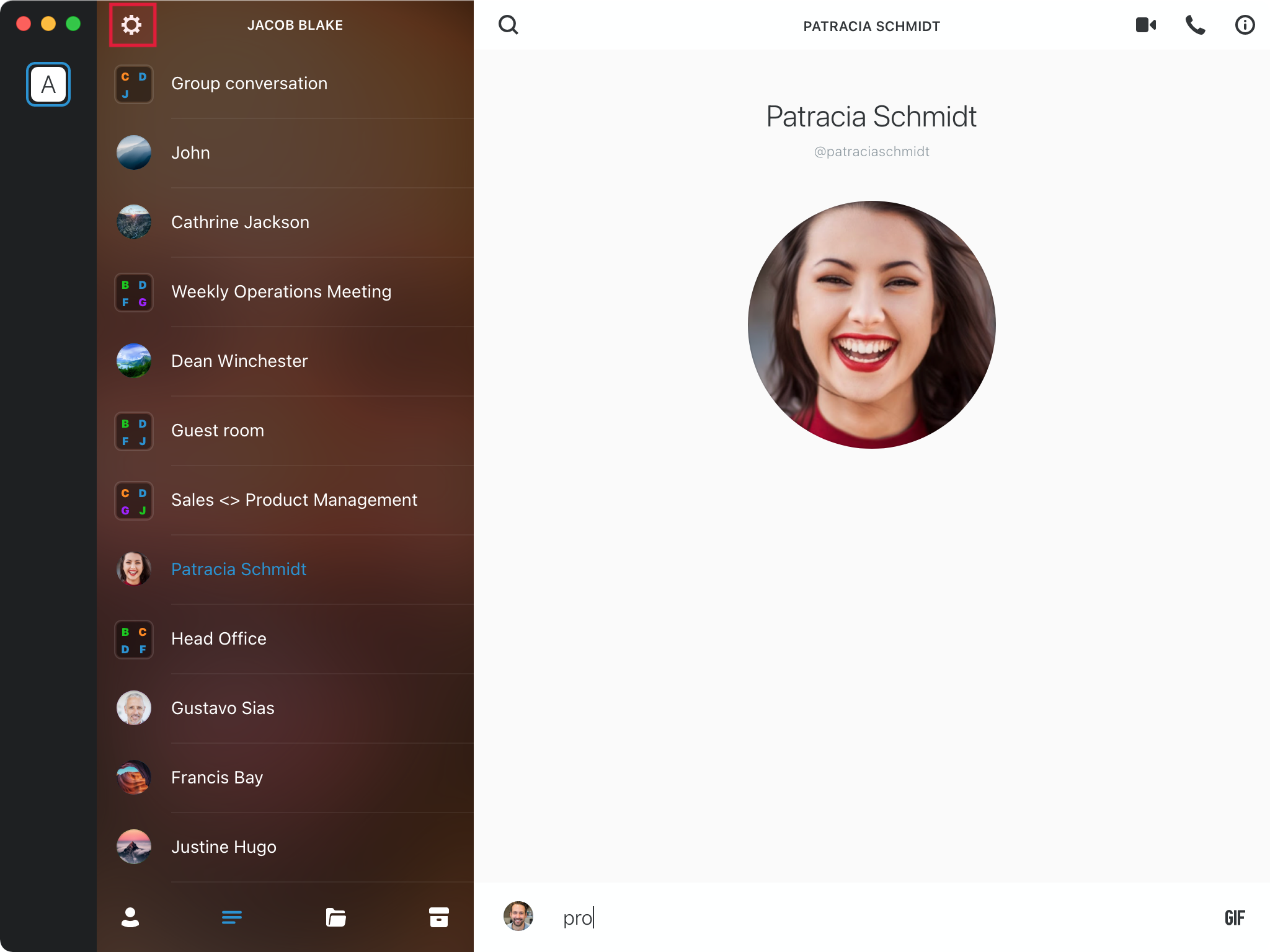Open Justine Hugo conversation

tap(285, 847)
